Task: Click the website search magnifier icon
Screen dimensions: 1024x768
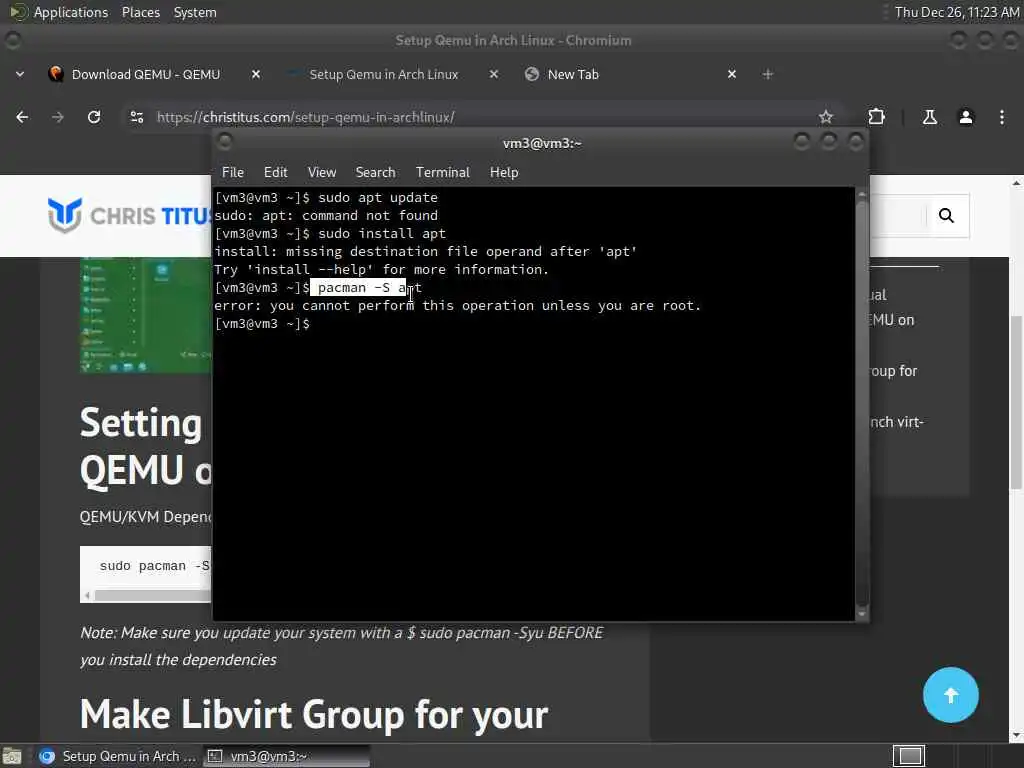Action: [x=946, y=216]
